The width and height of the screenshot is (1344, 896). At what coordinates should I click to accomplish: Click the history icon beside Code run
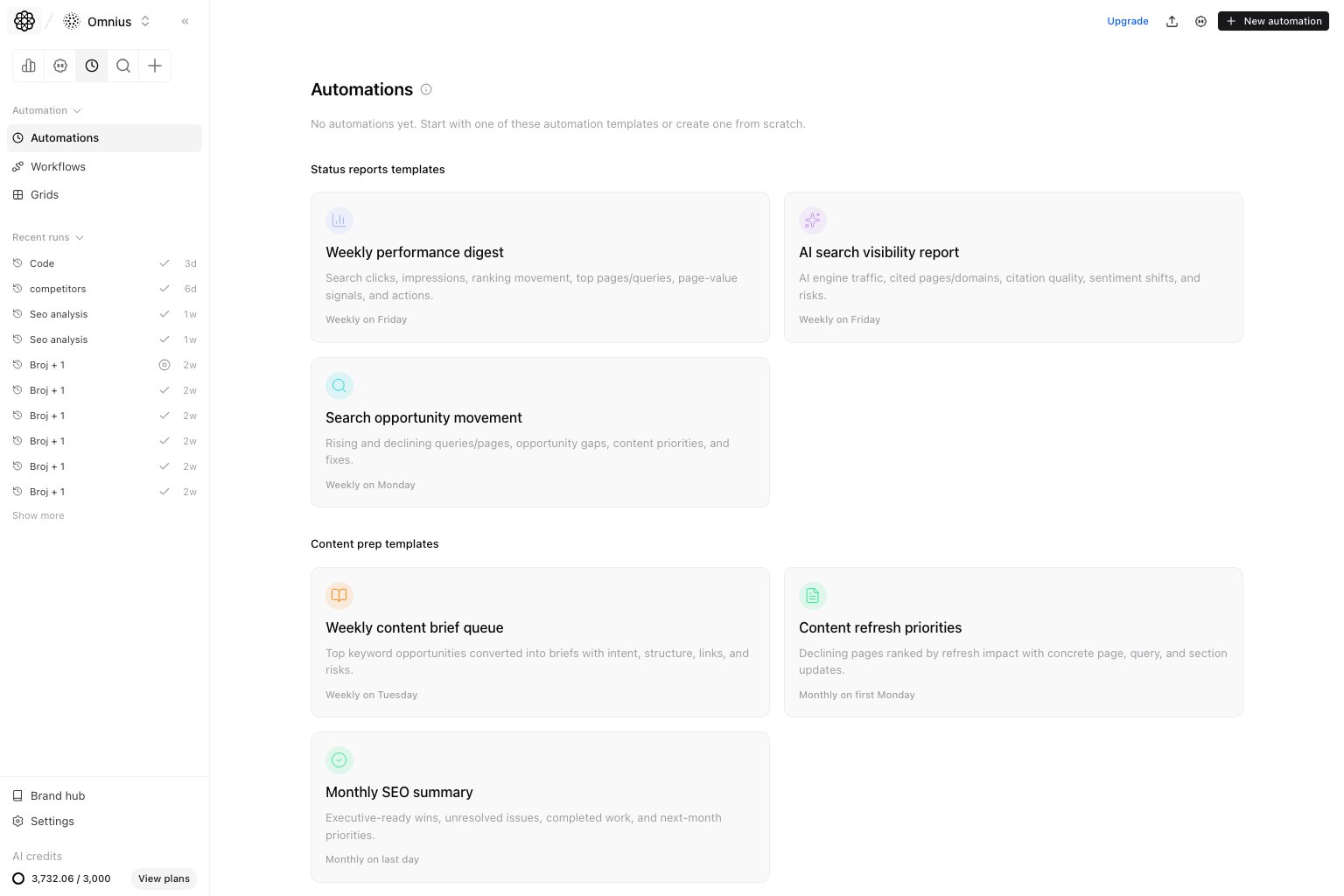coord(17,263)
